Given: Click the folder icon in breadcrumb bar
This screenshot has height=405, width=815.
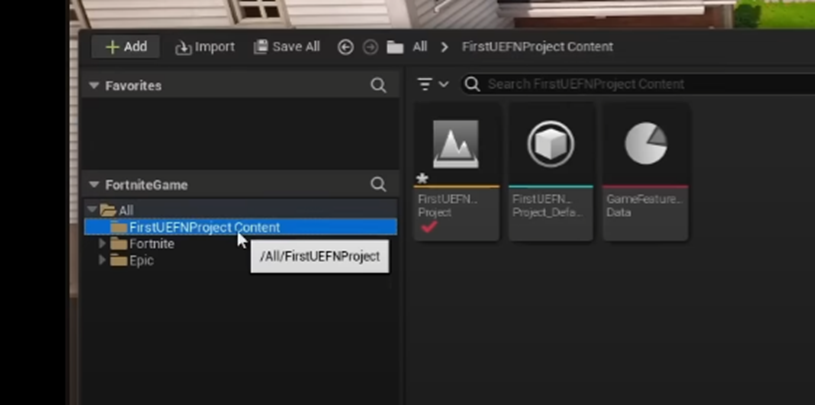Looking at the screenshot, I should tap(395, 47).
